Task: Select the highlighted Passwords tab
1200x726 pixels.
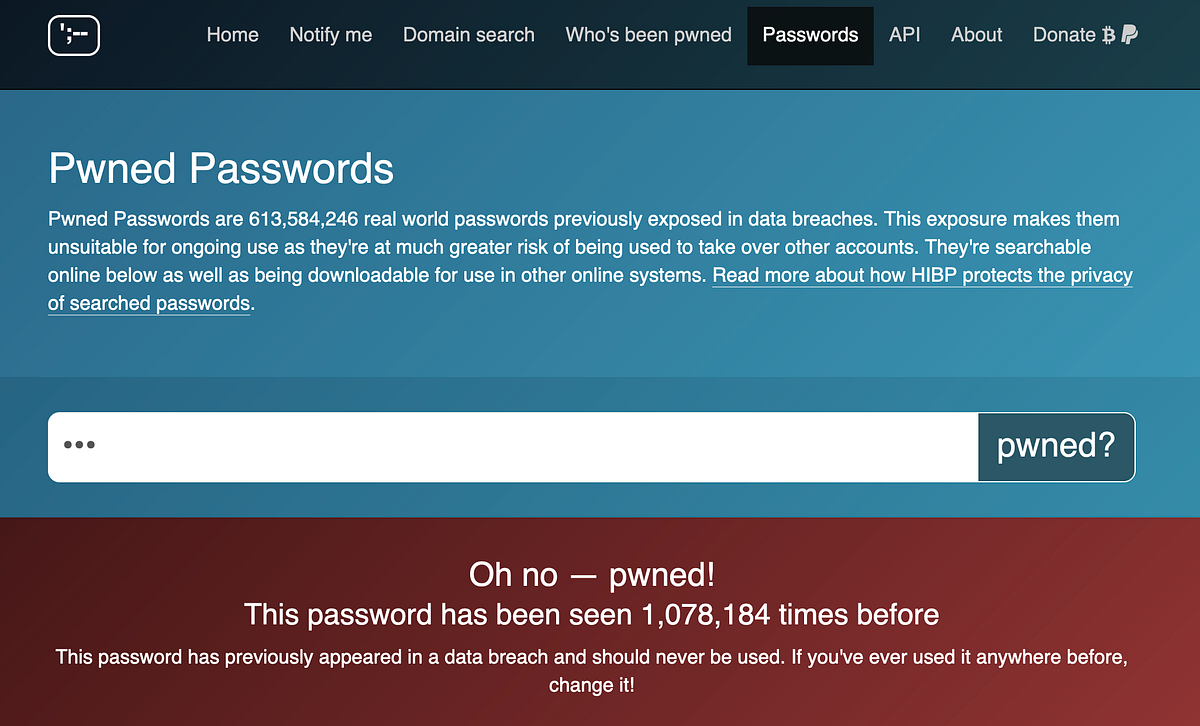Action: click(810, 34)
